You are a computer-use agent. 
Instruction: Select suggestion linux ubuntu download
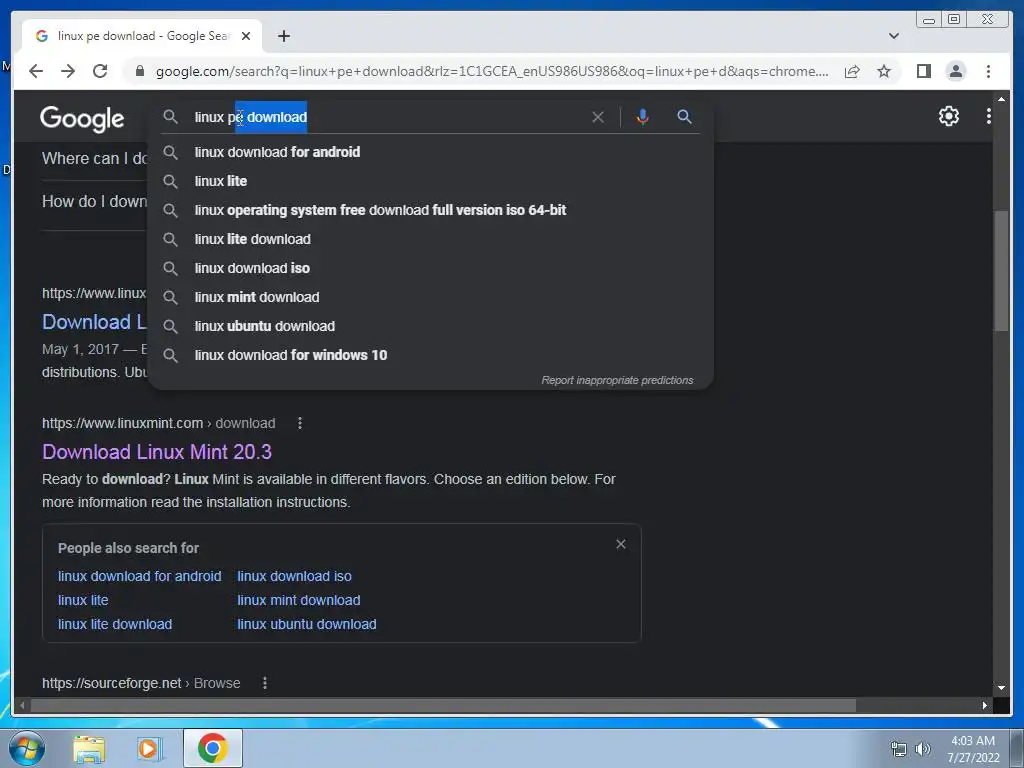click(430, 326)
